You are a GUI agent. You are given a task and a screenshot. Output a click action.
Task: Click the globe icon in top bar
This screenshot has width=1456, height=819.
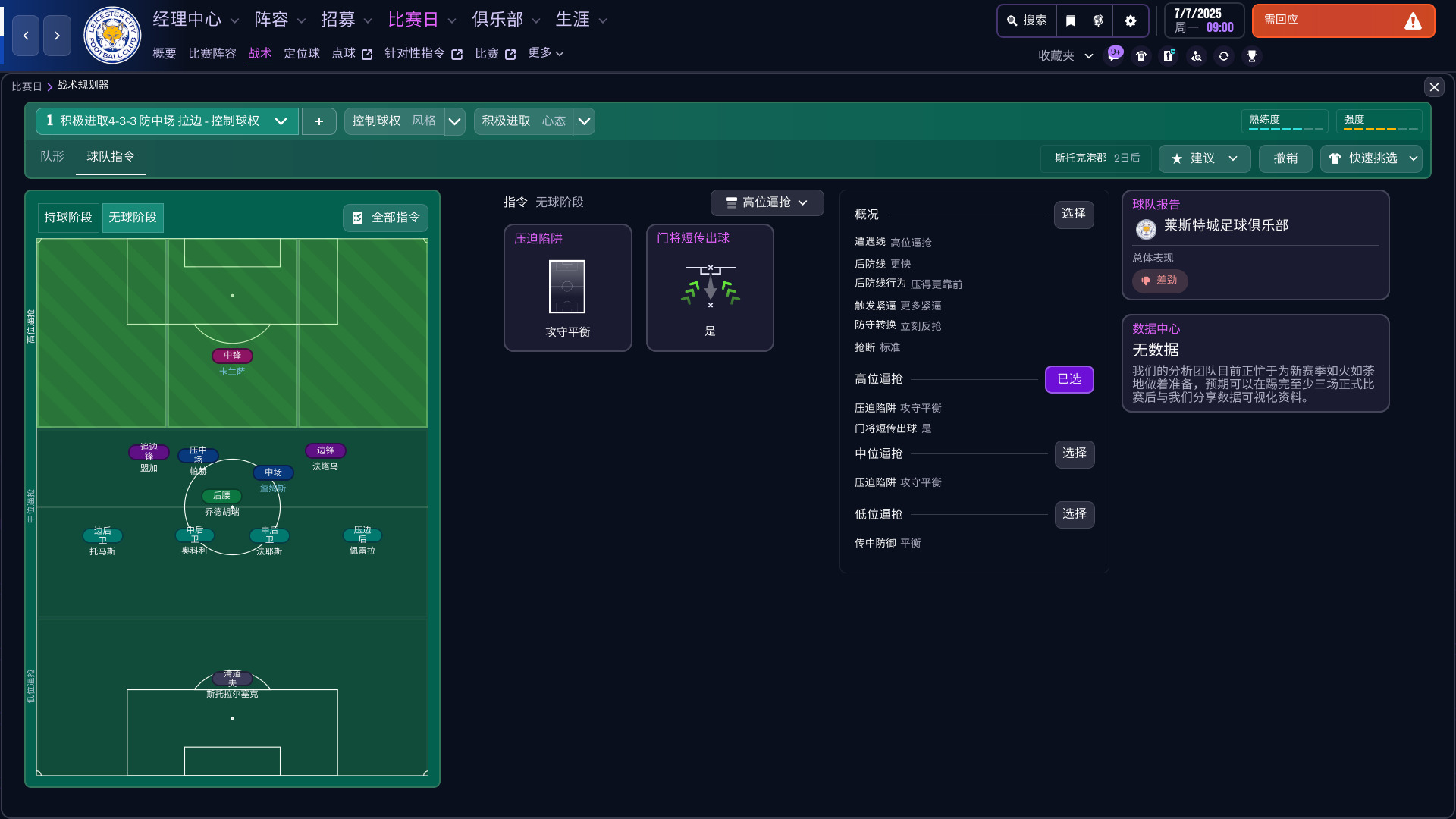pyautogui.click(x=1098, y=20)
